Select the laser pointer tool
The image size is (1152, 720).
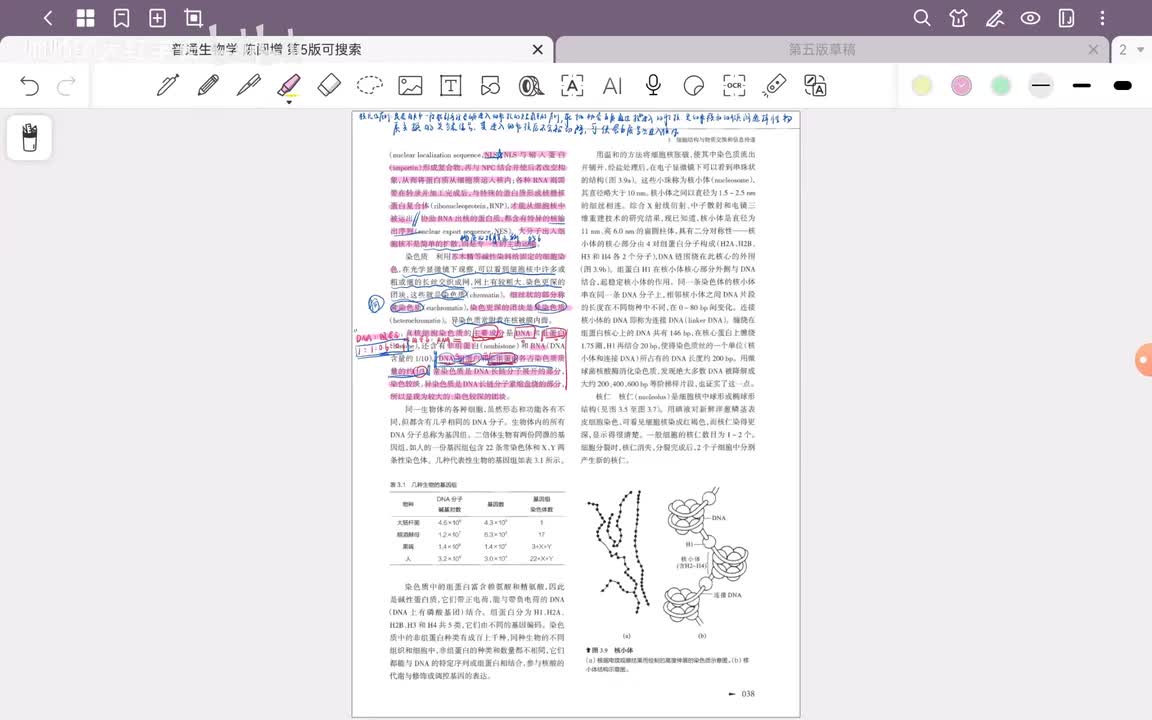[x=774, y=85]
